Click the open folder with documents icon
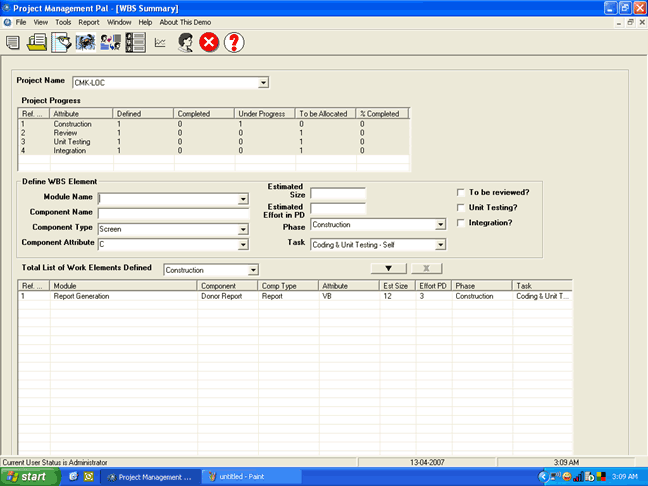648x486 pixels. [37, 42]
